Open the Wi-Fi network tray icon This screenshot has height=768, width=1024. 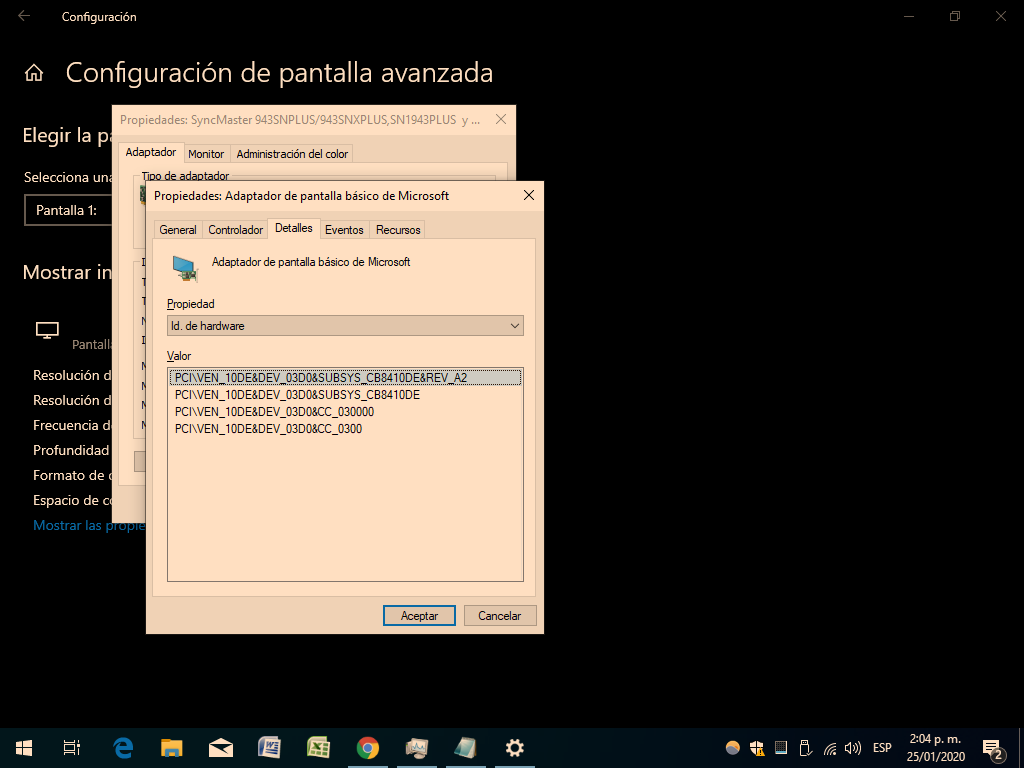coord(829,748)
